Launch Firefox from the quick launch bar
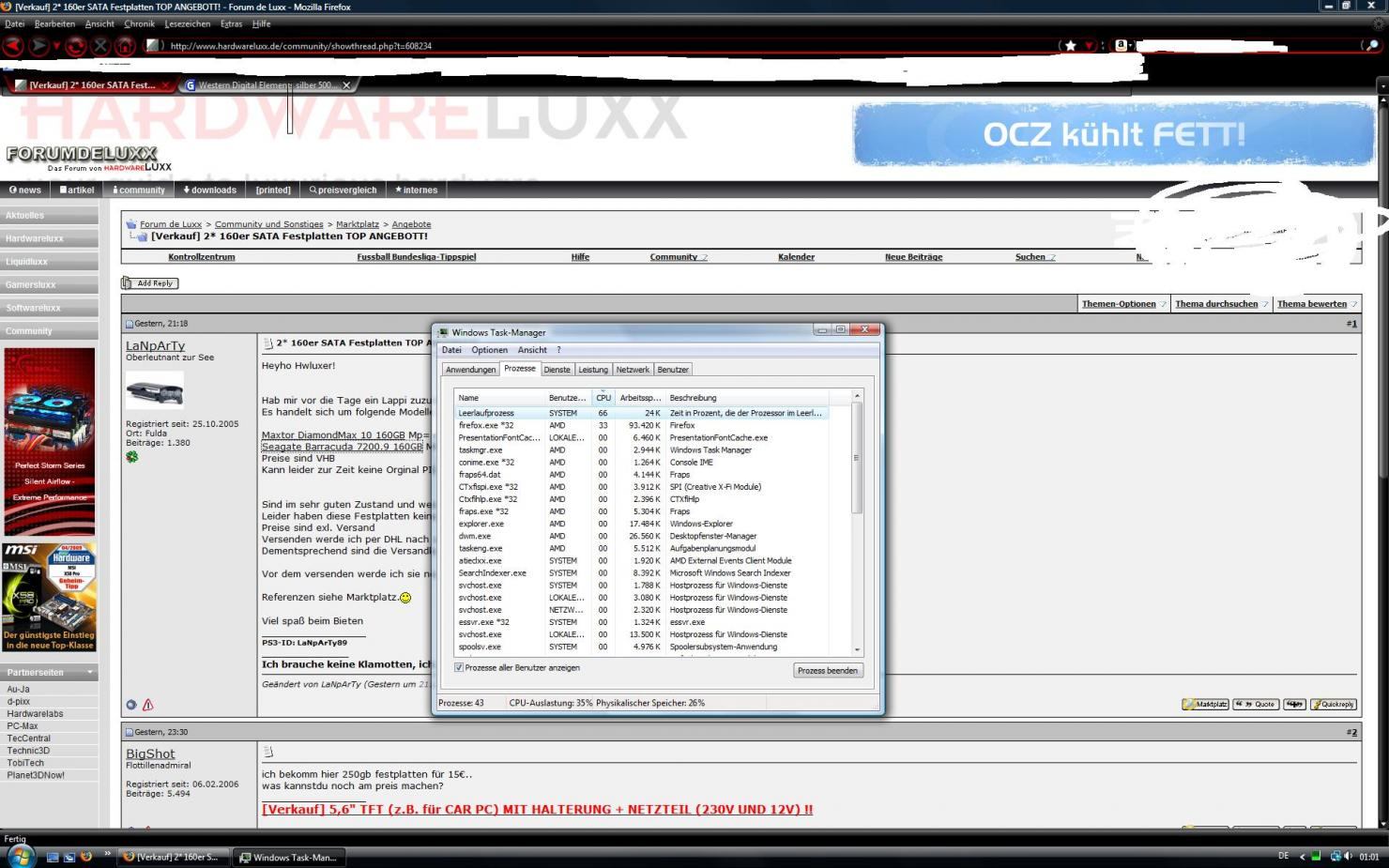This screenshot has width=1389, height=868. pyautogui.click(x=86, y=857)
